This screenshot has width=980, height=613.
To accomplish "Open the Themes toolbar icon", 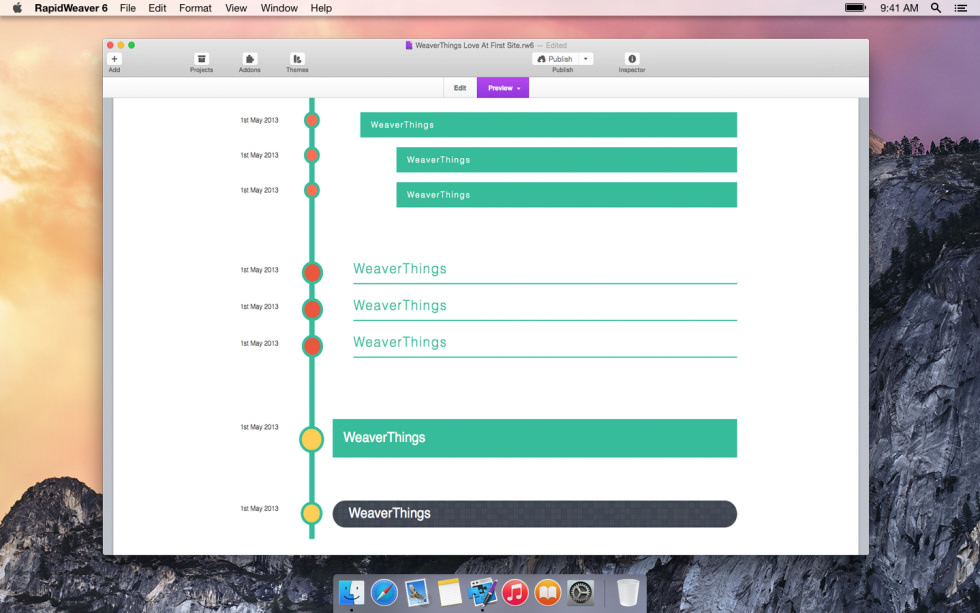I will coord(297,59).
